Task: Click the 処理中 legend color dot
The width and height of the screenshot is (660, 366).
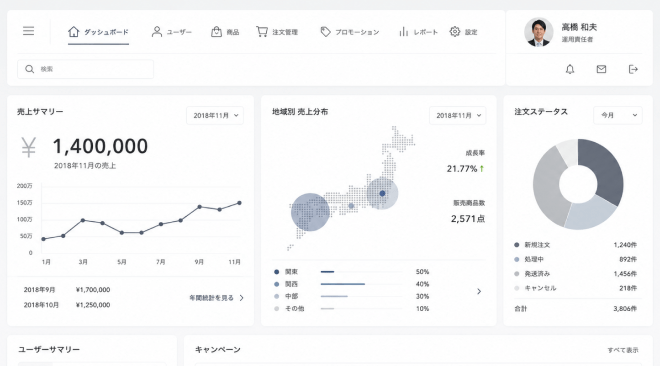Action: [x=517, y=259]
